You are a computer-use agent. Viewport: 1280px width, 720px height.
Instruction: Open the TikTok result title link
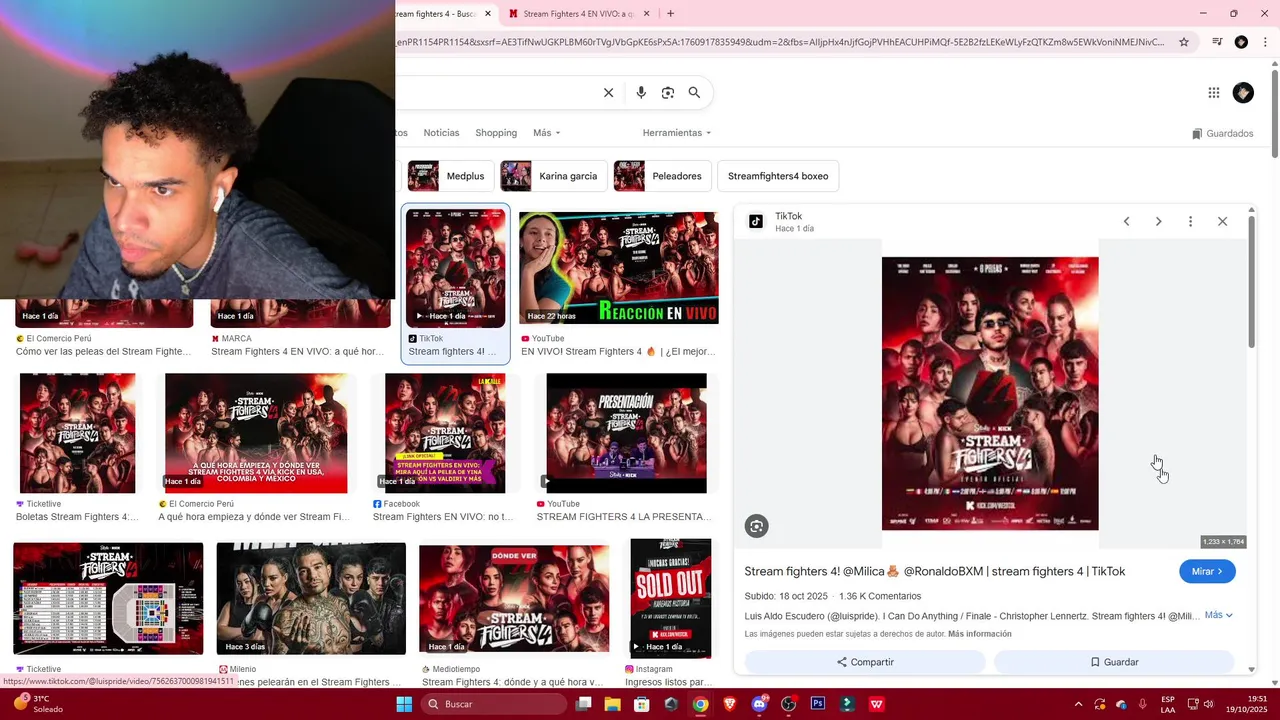[x=935, y=572]
